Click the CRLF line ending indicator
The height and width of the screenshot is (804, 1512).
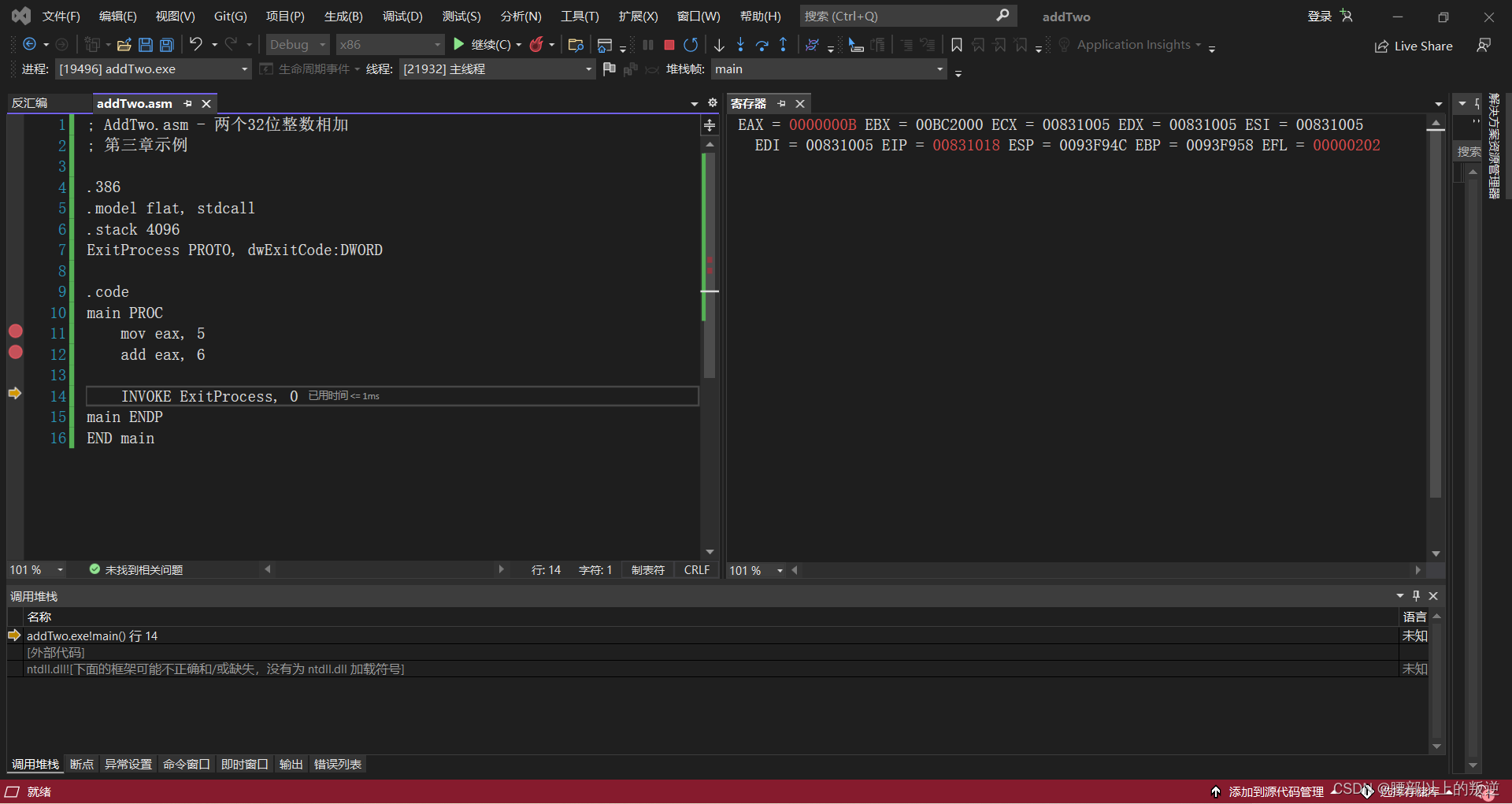[697, 569]
